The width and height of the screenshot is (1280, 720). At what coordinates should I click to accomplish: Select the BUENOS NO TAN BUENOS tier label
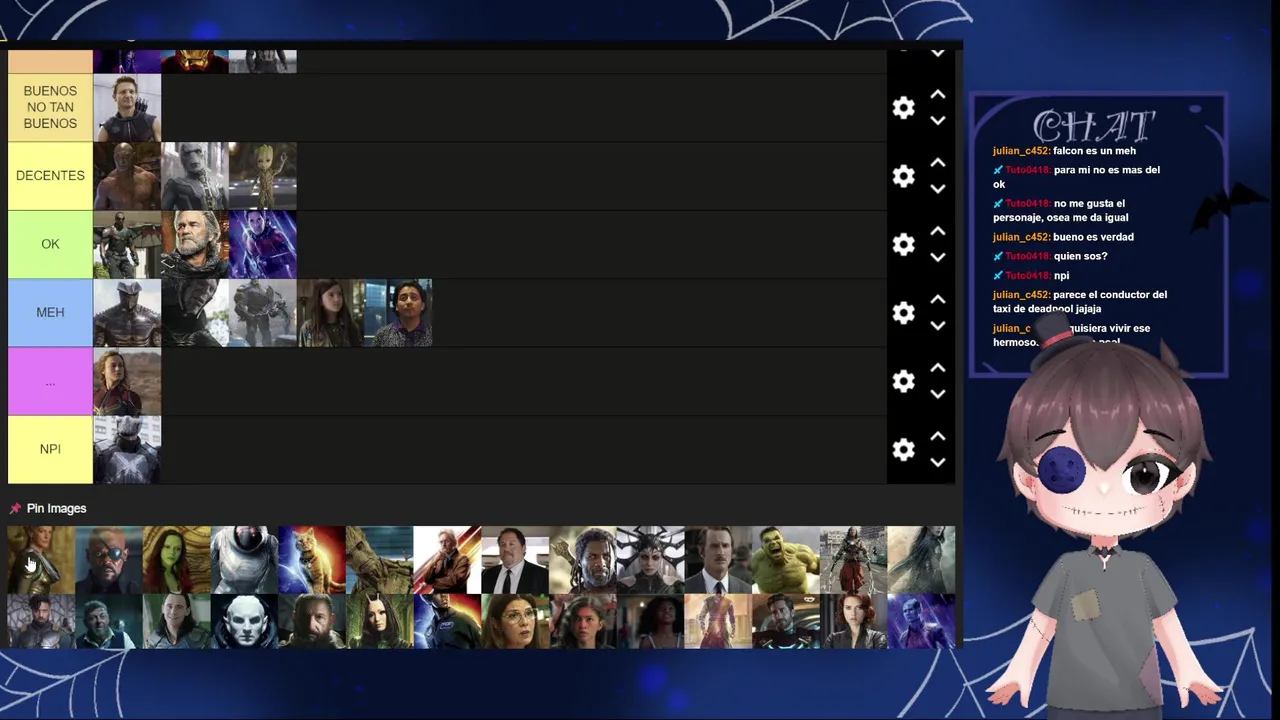(x=50, y=107)
